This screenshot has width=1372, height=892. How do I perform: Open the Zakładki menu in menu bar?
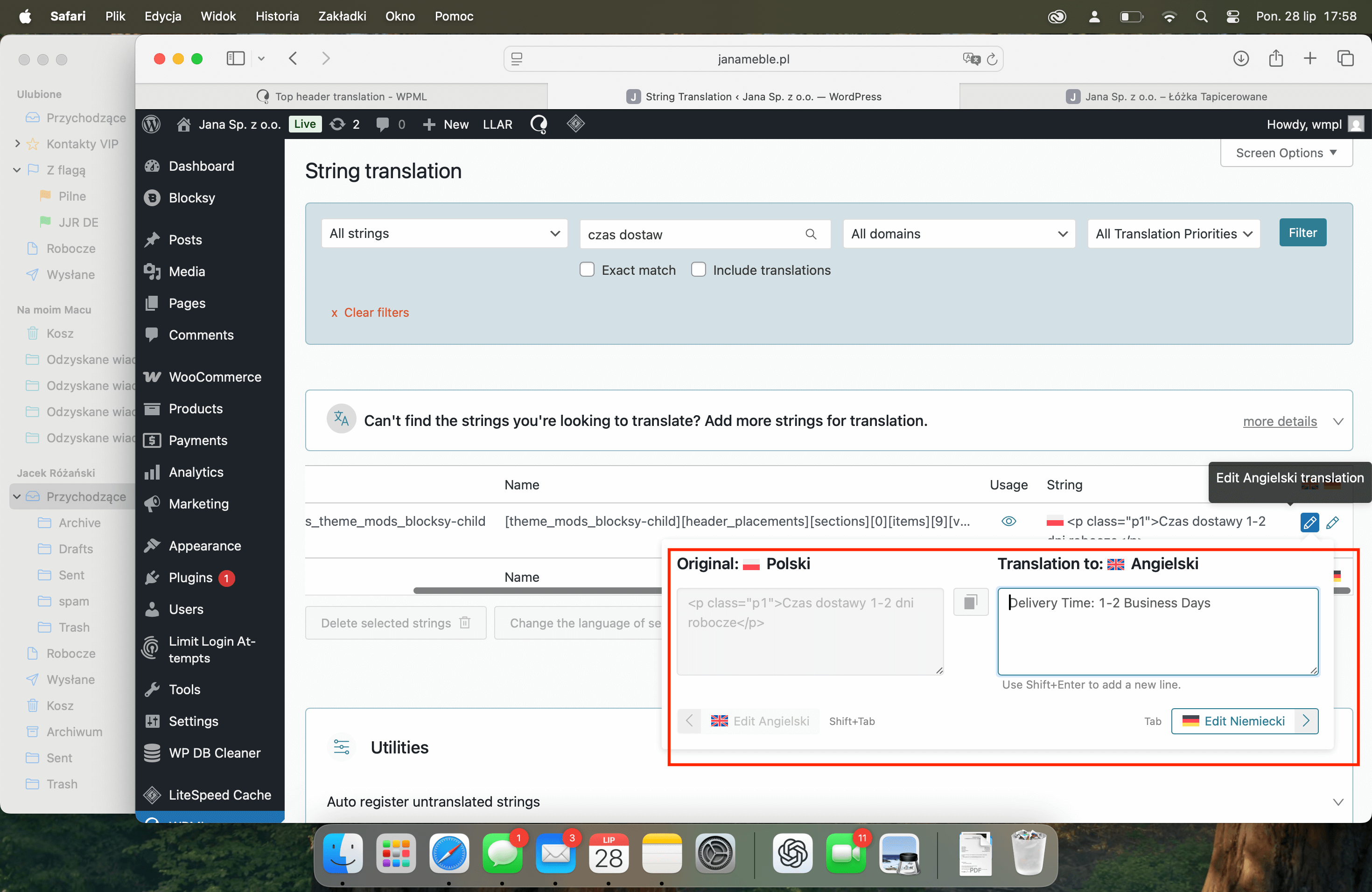coord(342,16)
